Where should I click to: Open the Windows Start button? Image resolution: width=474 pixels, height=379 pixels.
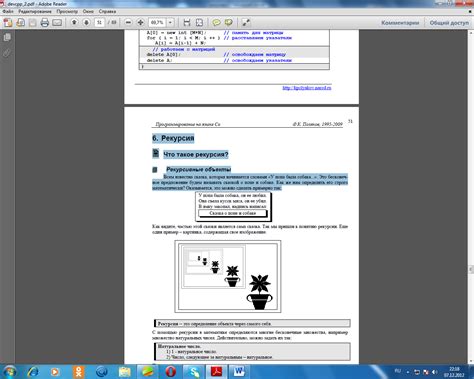pos(10,372)
